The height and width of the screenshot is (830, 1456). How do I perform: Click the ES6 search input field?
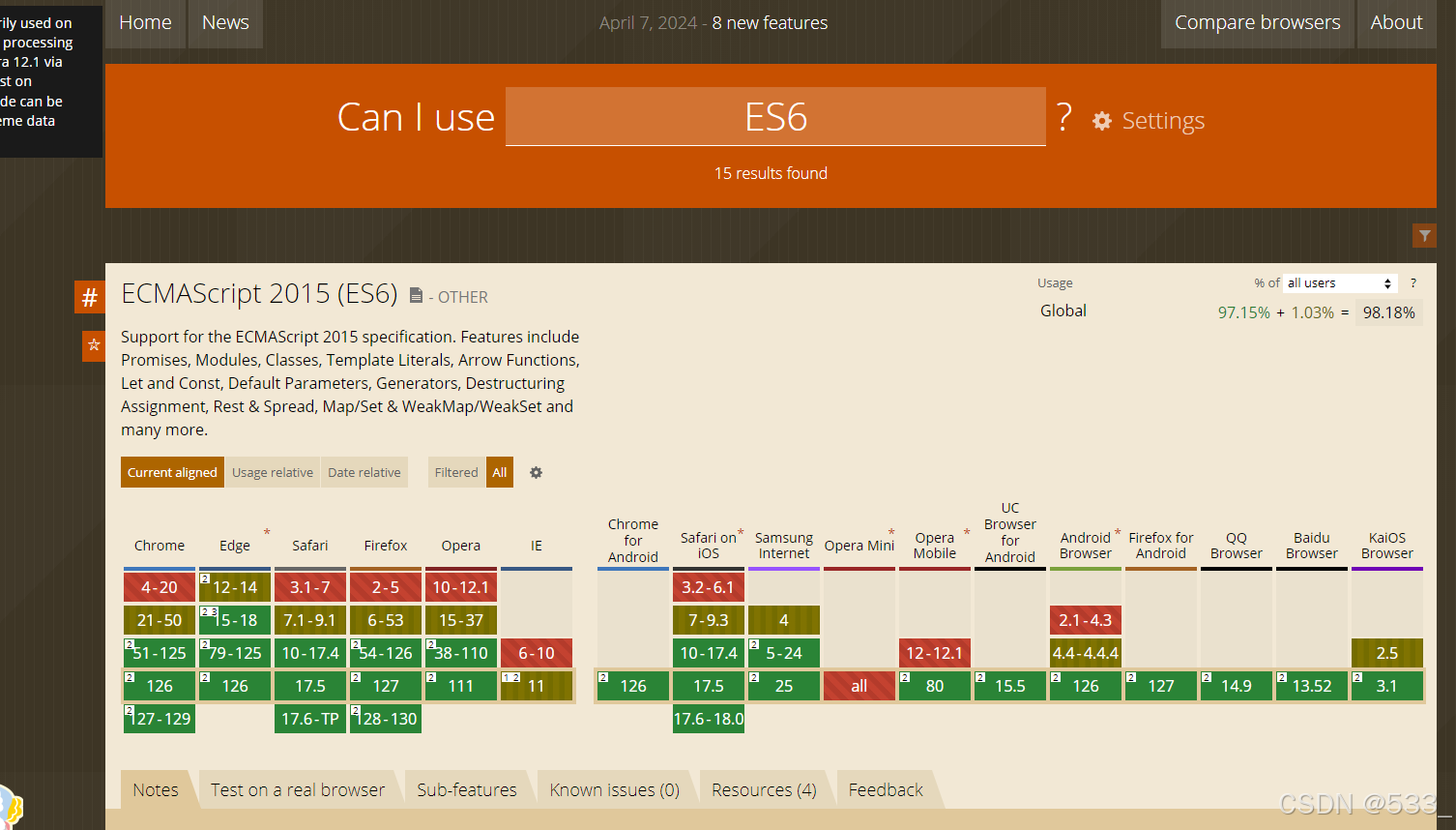(x=775, y=117)
